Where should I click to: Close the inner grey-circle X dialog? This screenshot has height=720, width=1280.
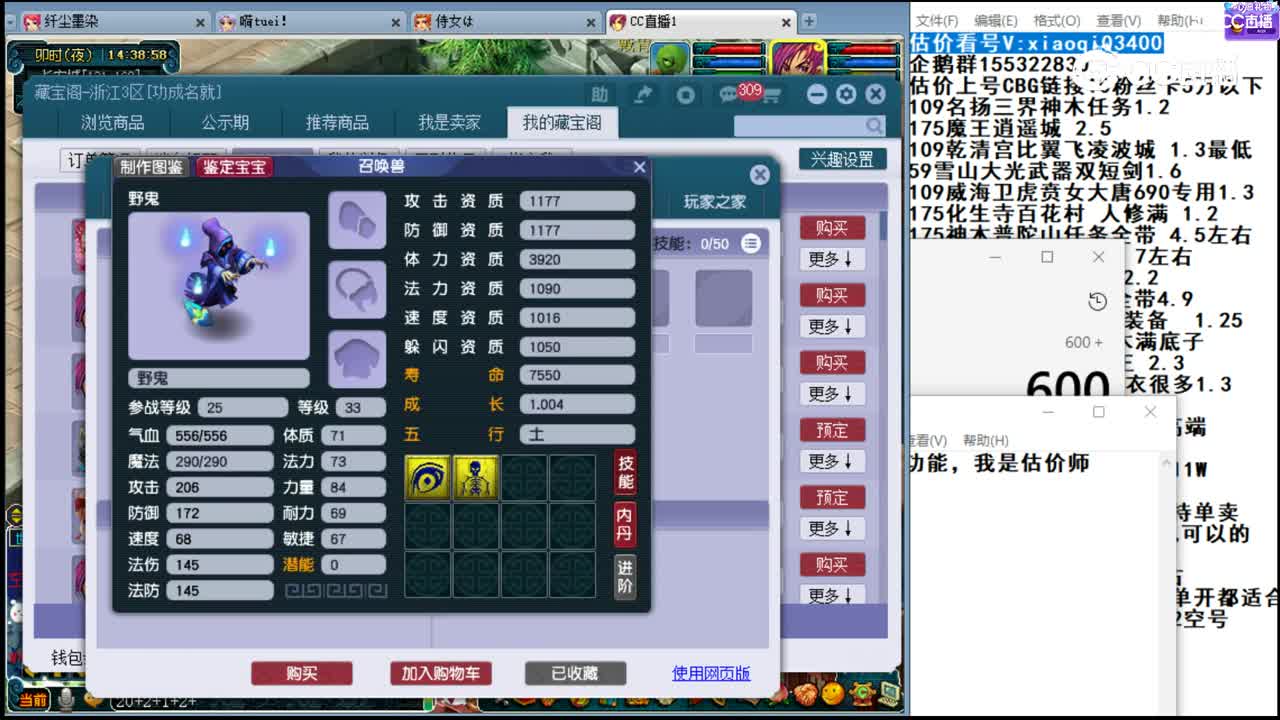pyautogui.click(x=760, y=175)
